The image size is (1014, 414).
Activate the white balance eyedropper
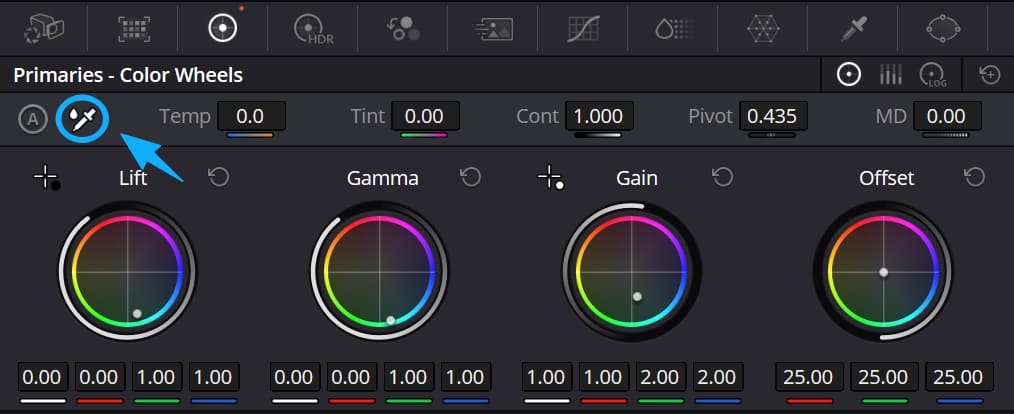(x=82, y=120)
